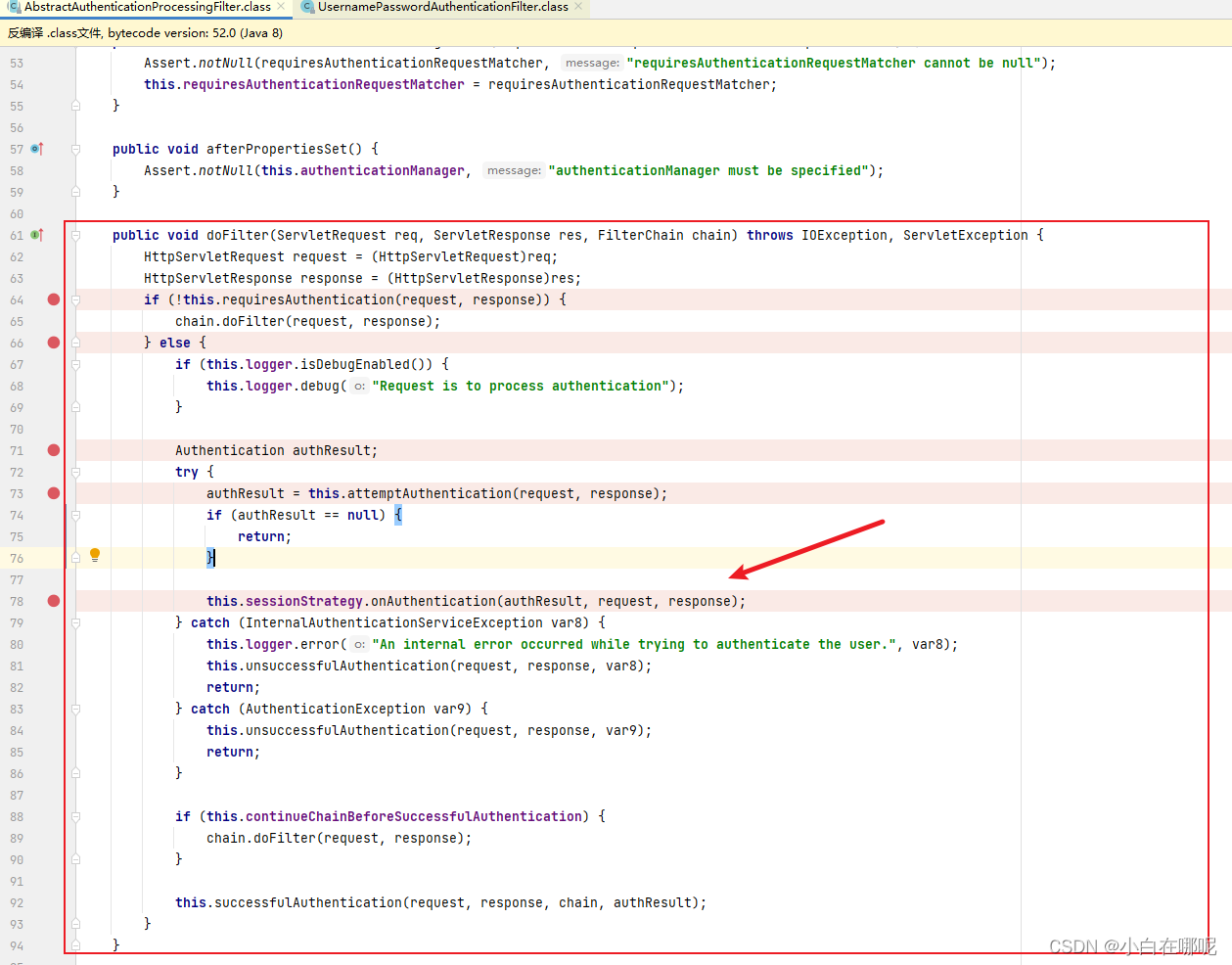
Task: Remove the breakpoint on line 78
Action: (54, 601)
